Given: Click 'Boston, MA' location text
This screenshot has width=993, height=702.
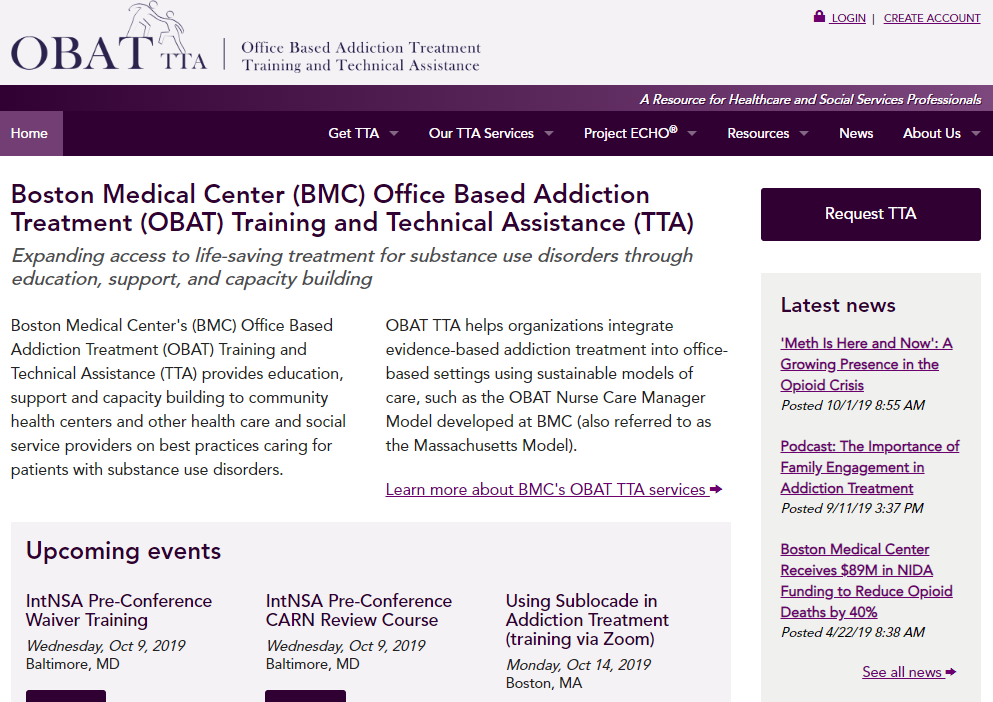Looking at the screenshot, I should pos(544,684).
